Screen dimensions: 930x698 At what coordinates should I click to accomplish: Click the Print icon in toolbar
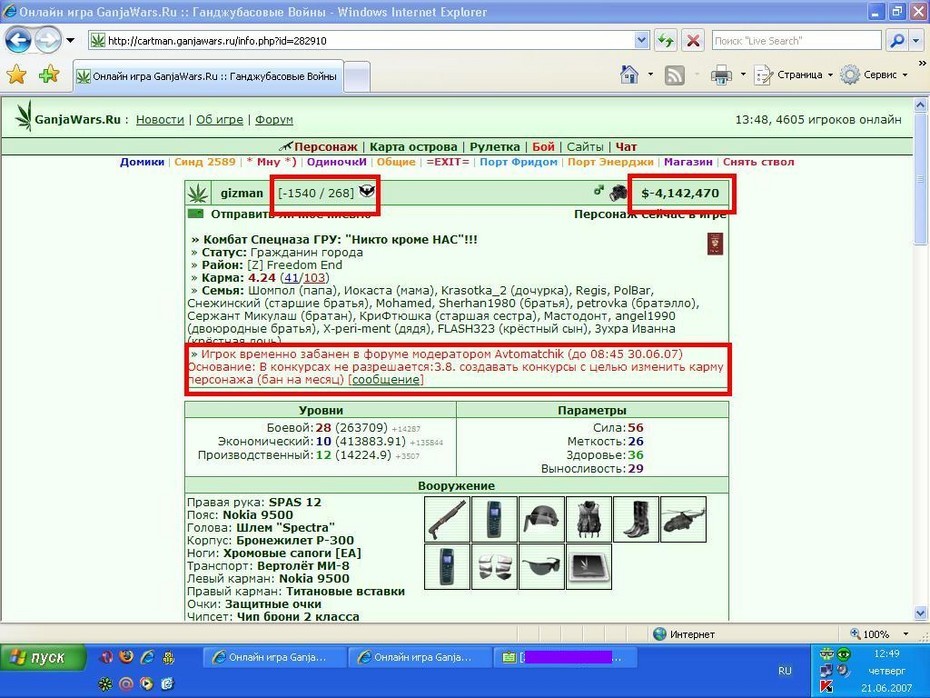pyautogui.click(x=721, y=75)
